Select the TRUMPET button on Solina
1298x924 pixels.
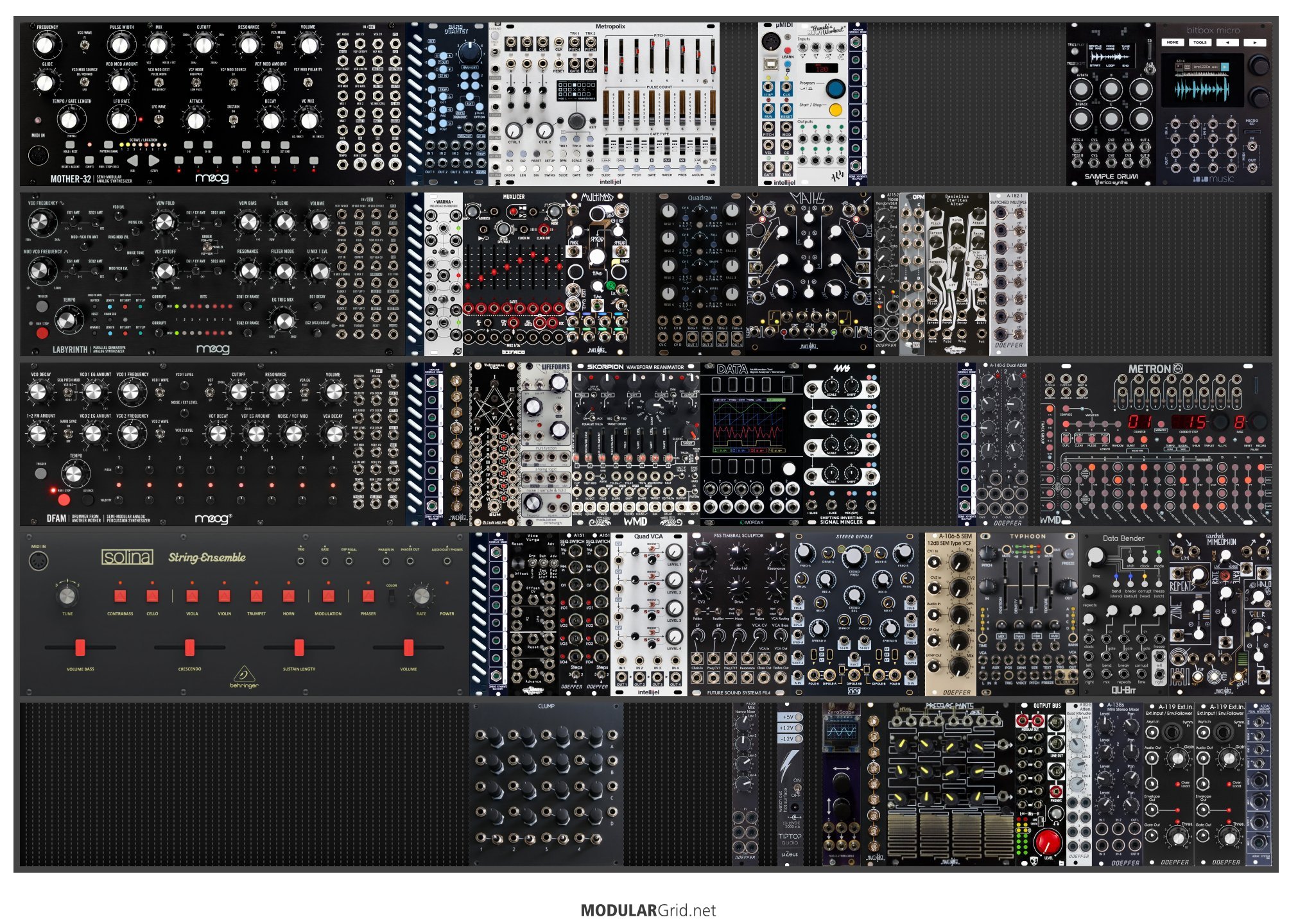[256, 596]
